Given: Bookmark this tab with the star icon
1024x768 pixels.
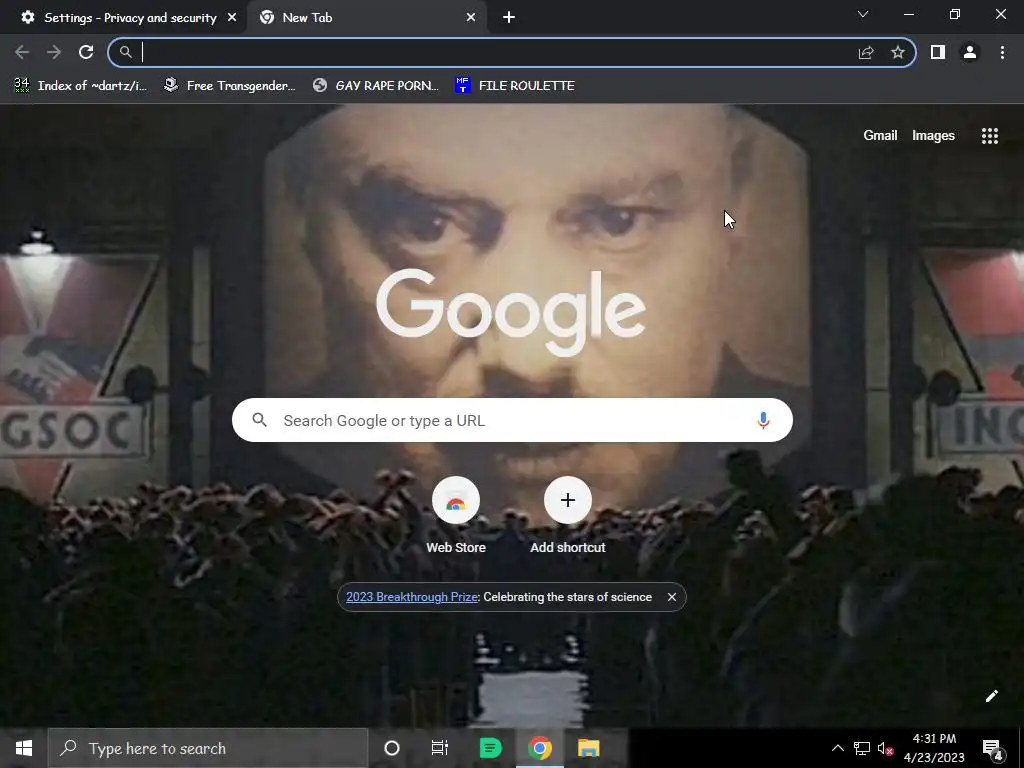Looking at the screenshot, I should click(898, 52).
